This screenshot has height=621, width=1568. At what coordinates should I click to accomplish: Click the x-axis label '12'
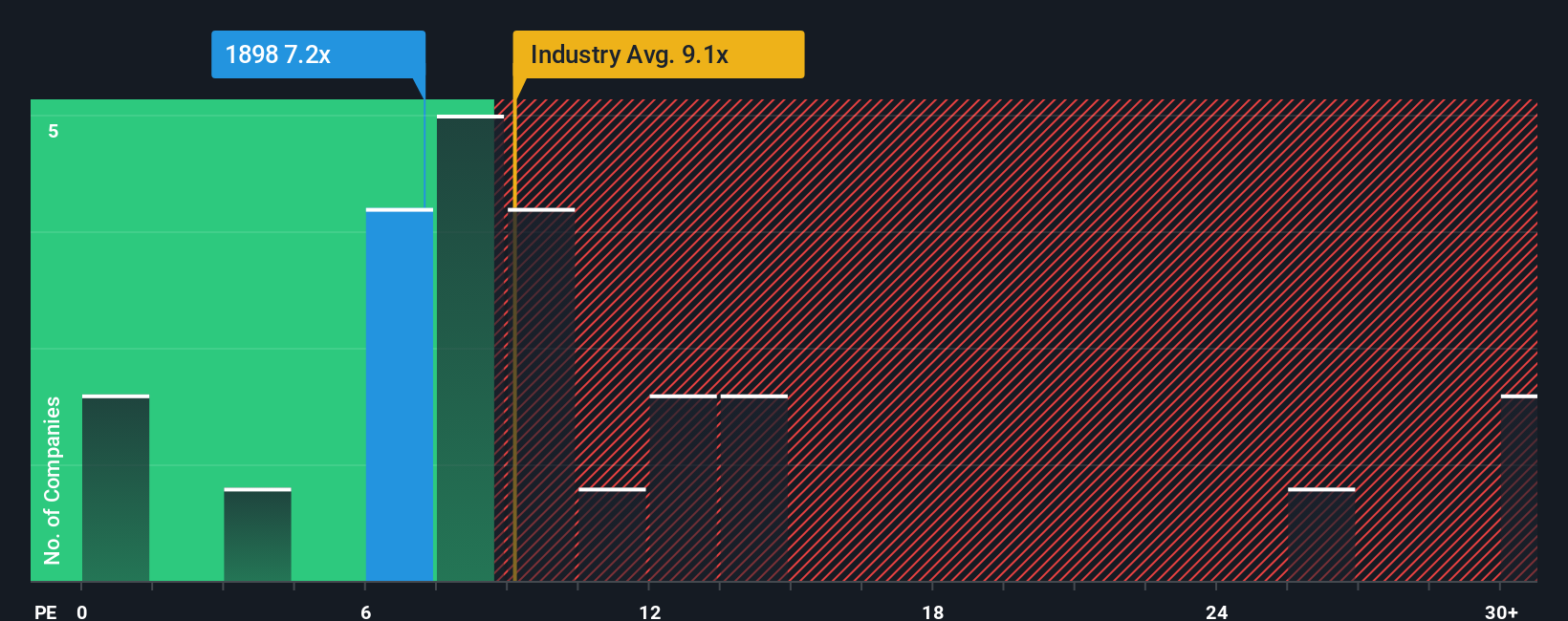(x=650, y=611)
